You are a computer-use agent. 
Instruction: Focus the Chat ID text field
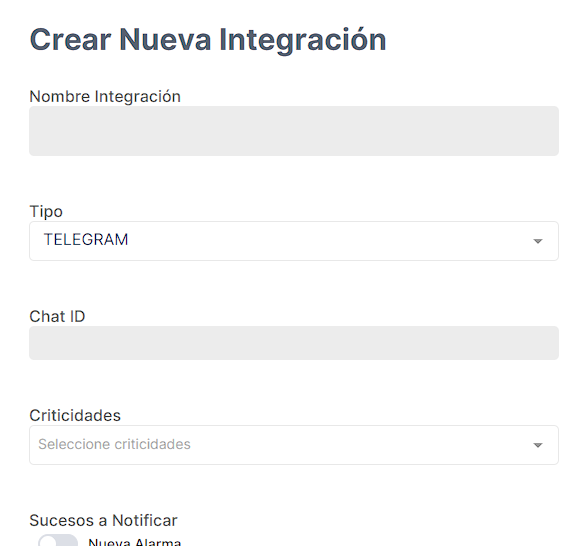pos(294,343)
